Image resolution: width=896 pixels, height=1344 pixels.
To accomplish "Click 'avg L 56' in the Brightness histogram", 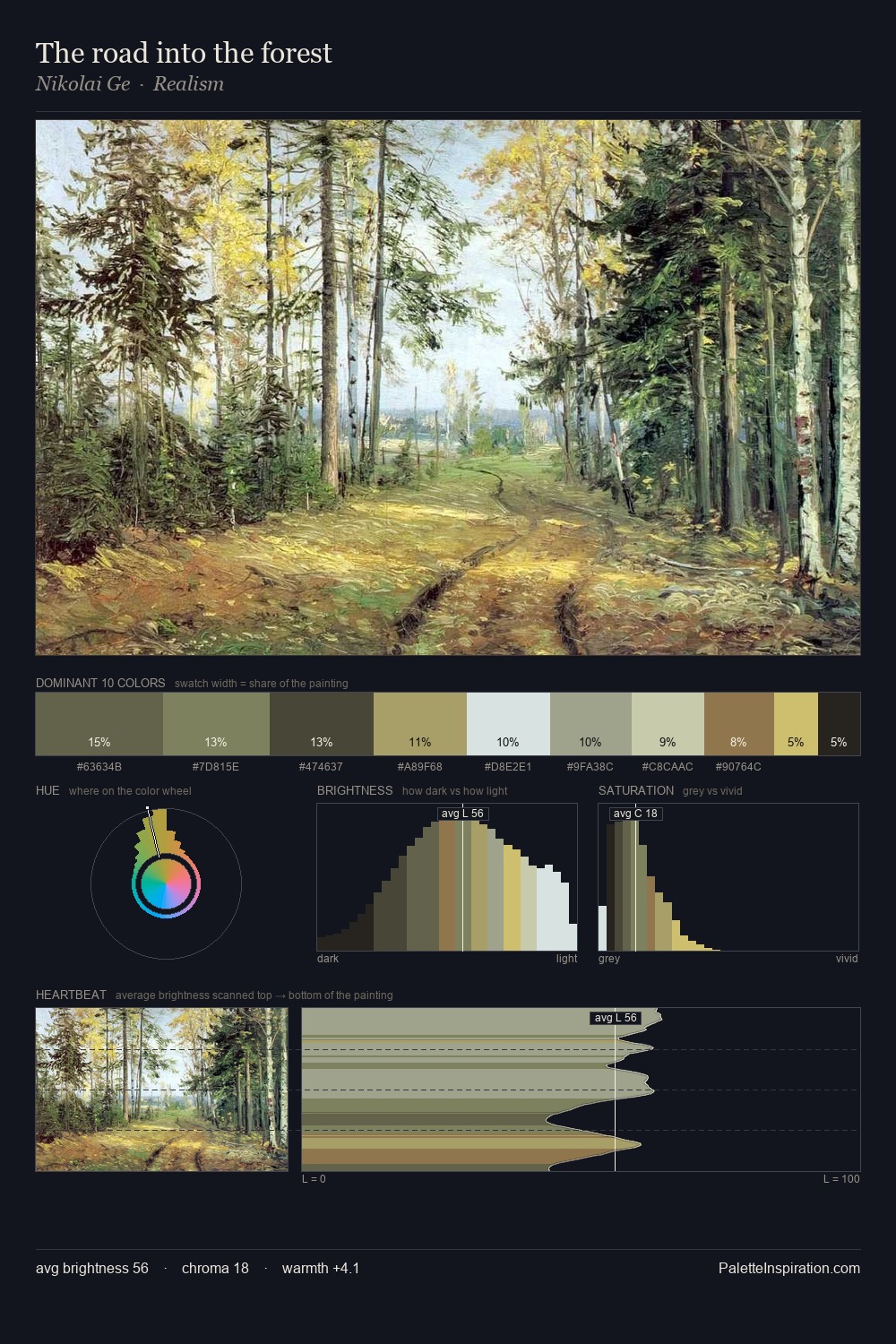I will (x=462, y=814).
